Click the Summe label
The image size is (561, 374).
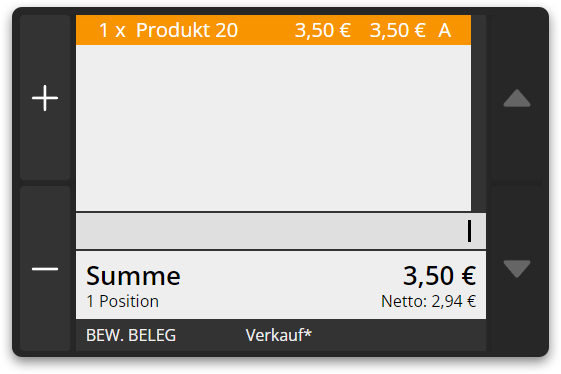point(133,276)
